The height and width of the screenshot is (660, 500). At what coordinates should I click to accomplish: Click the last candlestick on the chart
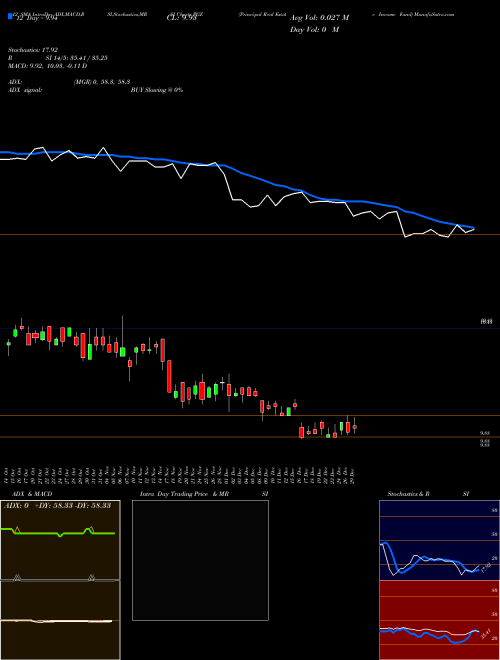point(355,426)
